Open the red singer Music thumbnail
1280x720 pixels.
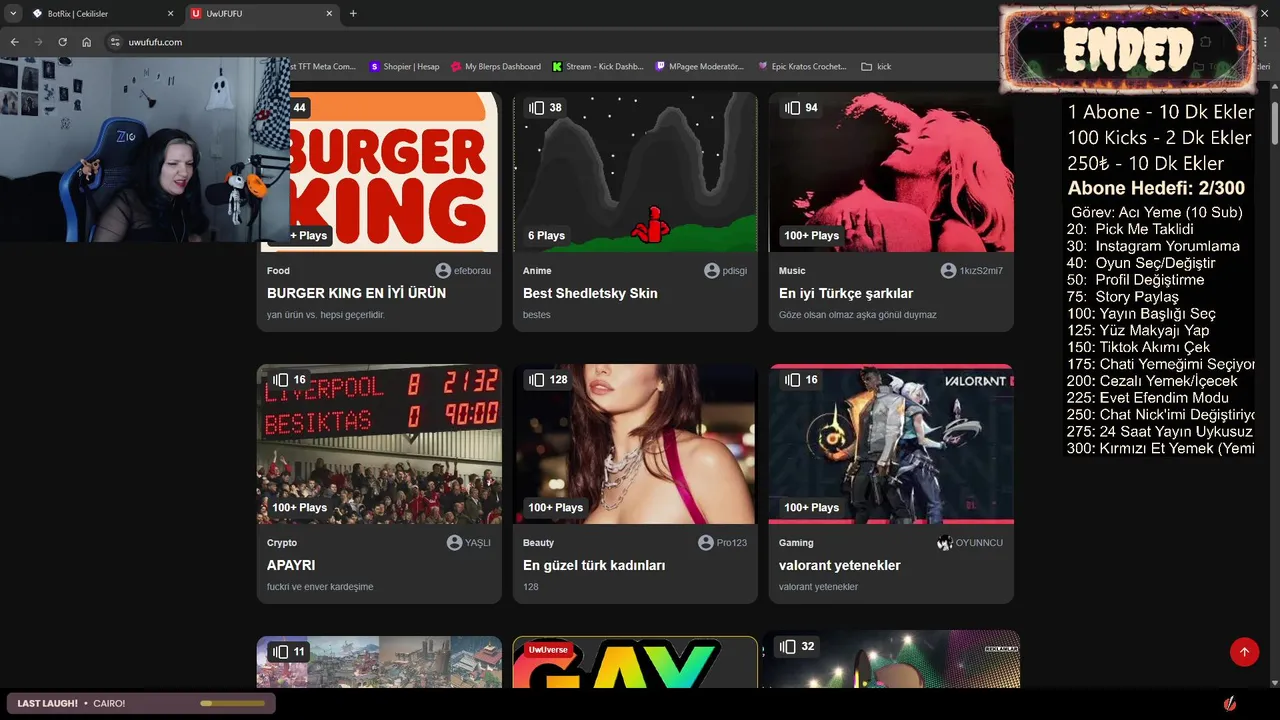tap(891, 172)
